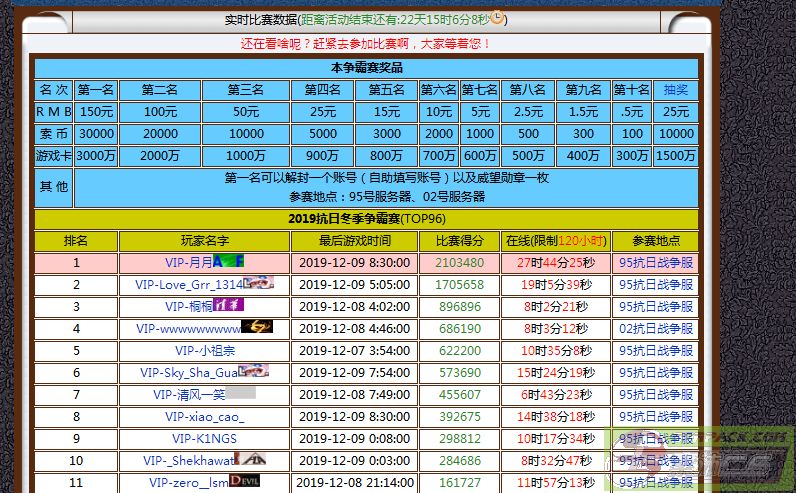Viewport: 796px width, 493px height.
Task: Click the dark badge beside VIP-wwwwwwwwww
Action: 257,328
